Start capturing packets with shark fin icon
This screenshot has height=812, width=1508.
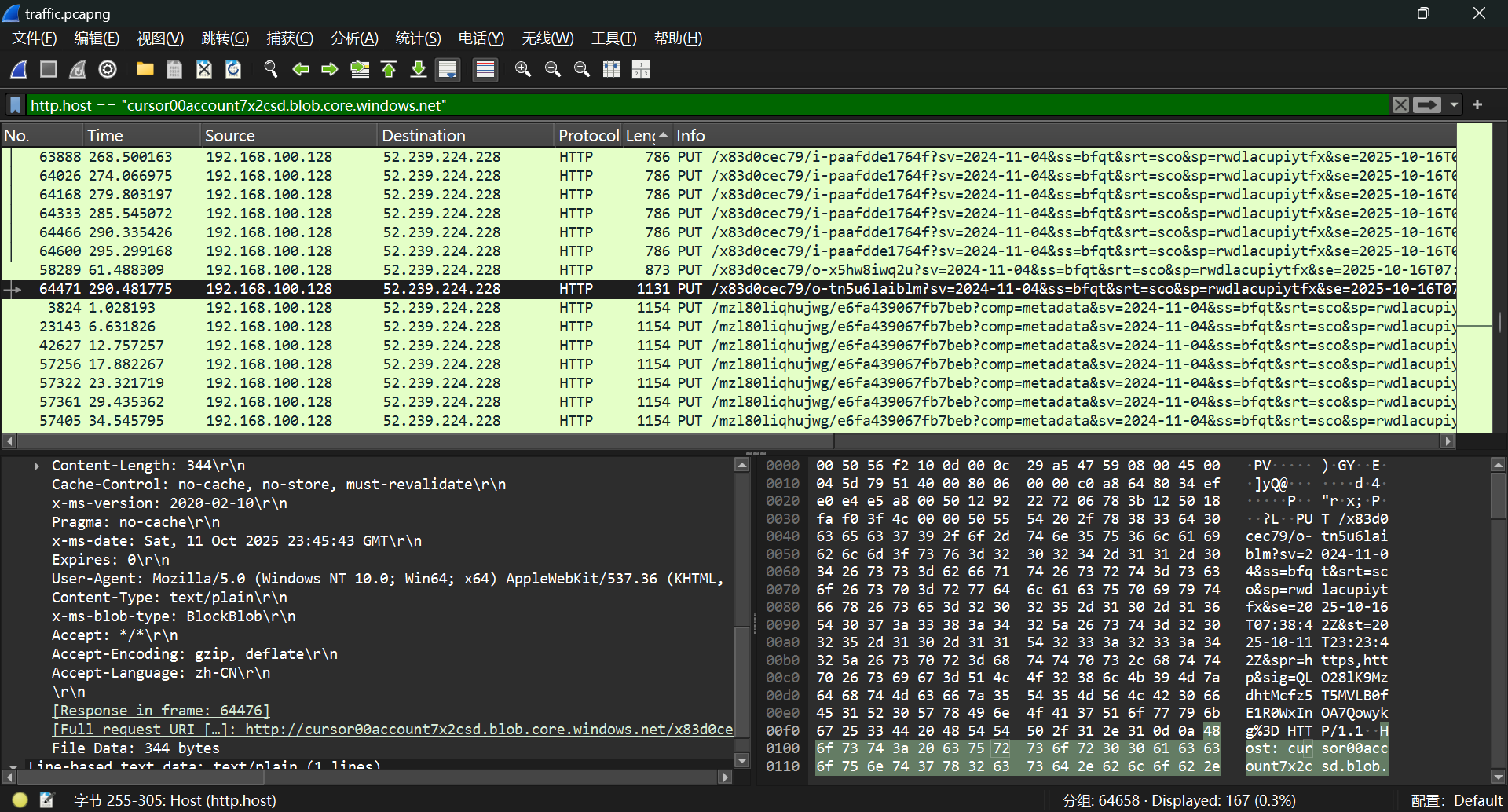tap(20, 70)
